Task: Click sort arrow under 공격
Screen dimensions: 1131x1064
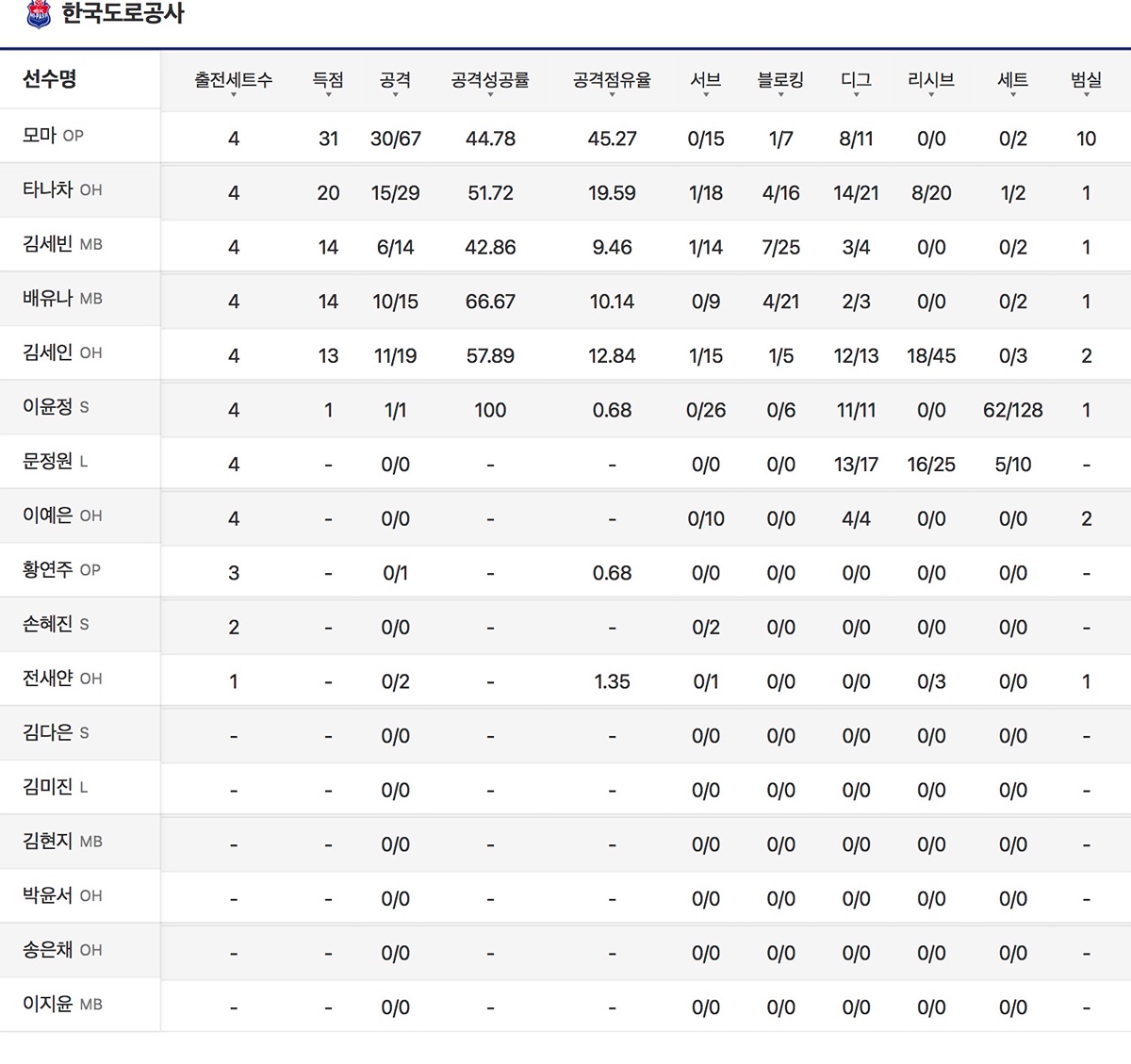Action: tap(395, 93)
